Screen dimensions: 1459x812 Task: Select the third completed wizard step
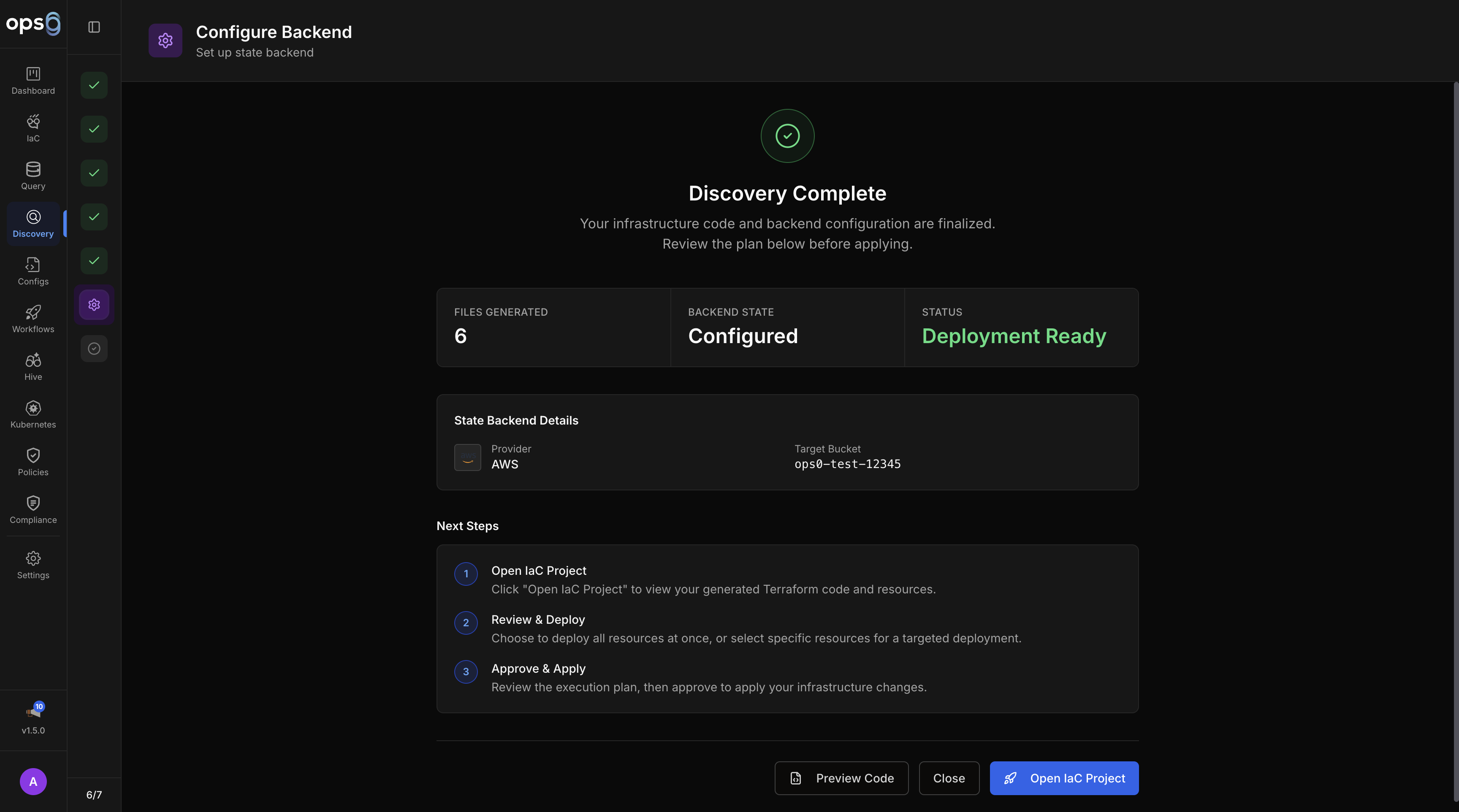click(x=94, y=173)
